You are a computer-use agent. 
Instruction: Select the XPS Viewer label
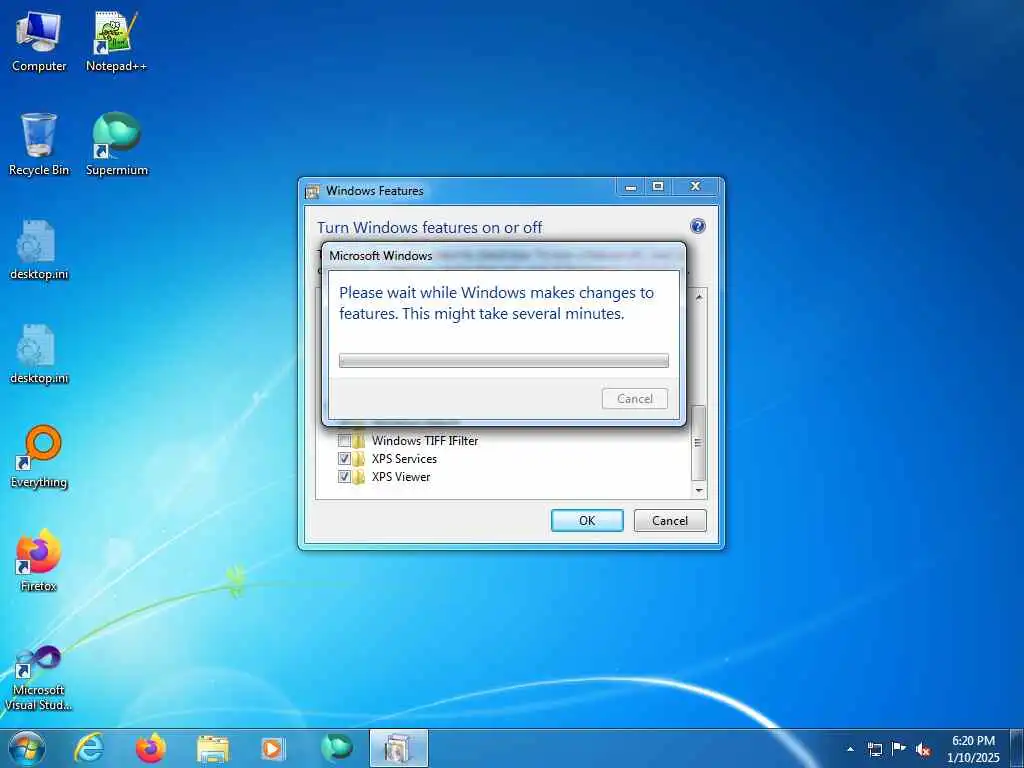point(401,477)
